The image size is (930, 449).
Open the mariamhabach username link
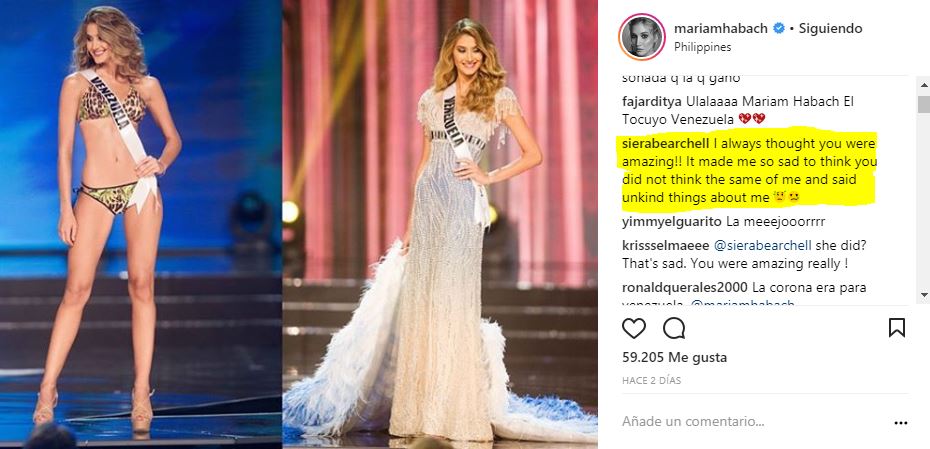point(721,28)
